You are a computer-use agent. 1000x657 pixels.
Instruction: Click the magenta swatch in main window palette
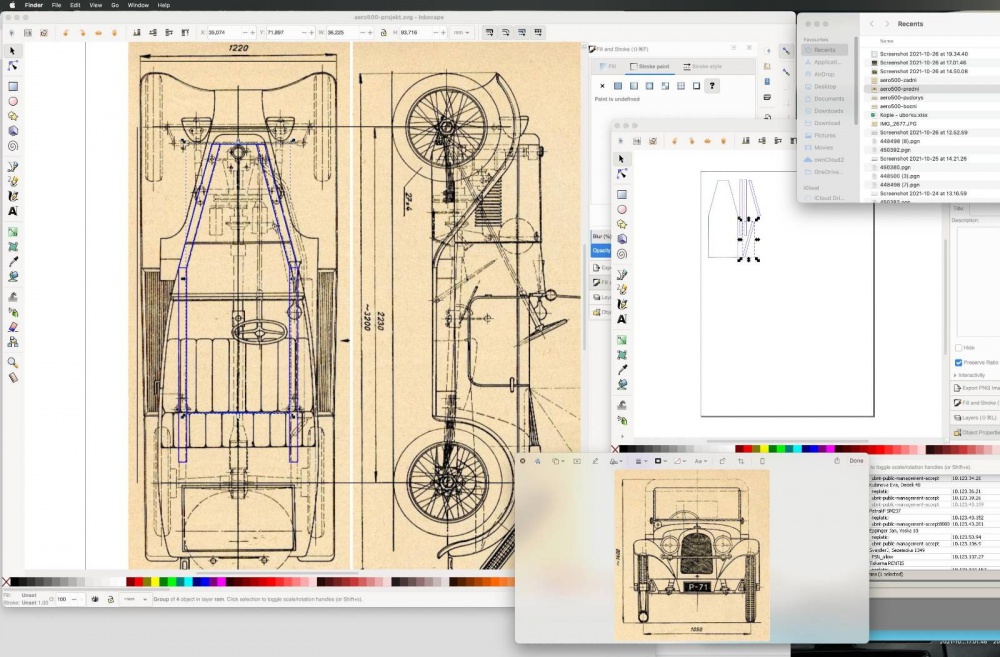[x=221, y=582]
